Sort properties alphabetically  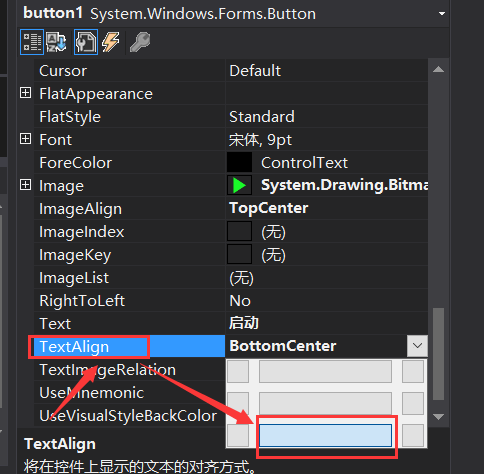56,42
